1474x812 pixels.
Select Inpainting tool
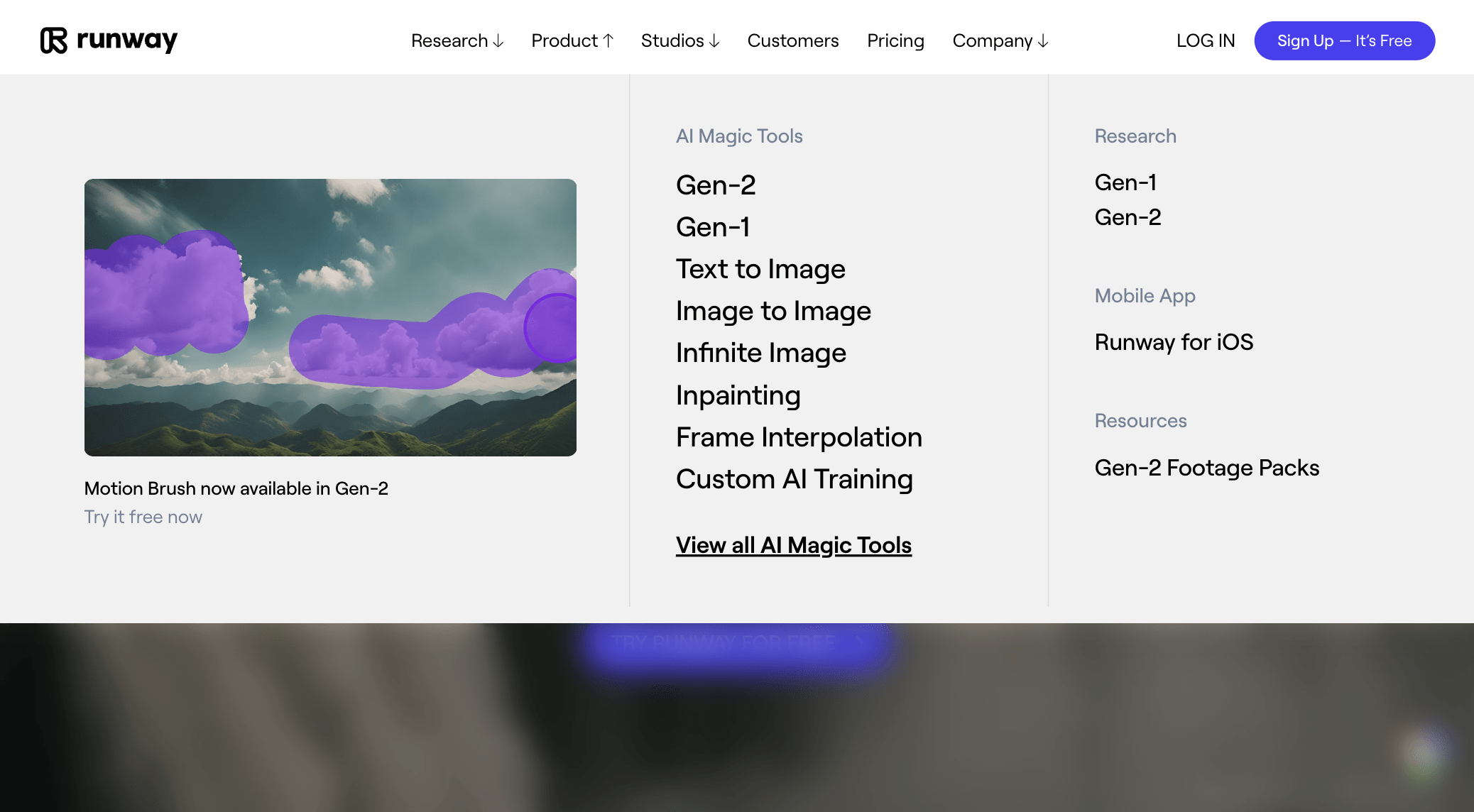pos(738,395)
